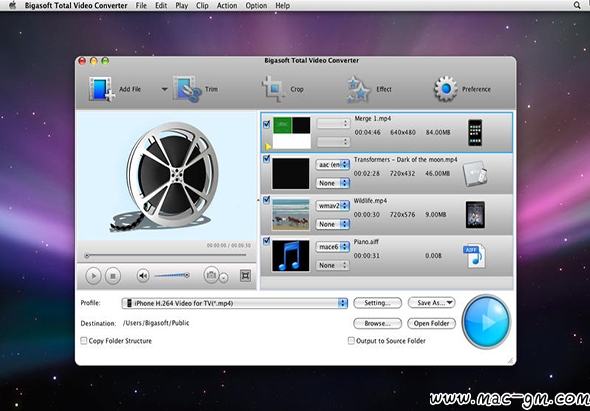Open snapshot options dropdown arrow
590x411 pixels.
(x=224, y=278)
